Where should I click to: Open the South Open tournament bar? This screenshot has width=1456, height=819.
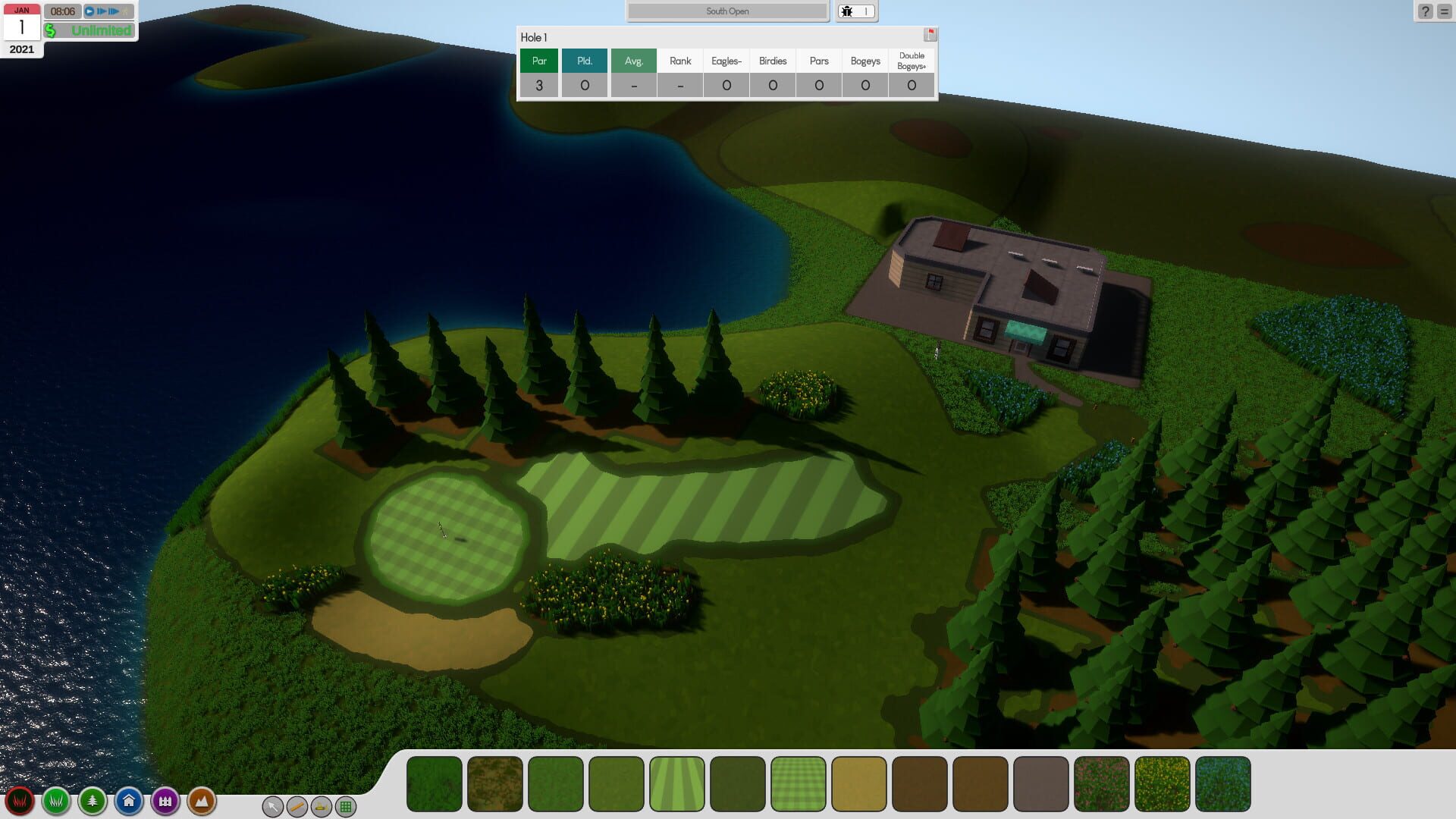click(x=727, y=11)
